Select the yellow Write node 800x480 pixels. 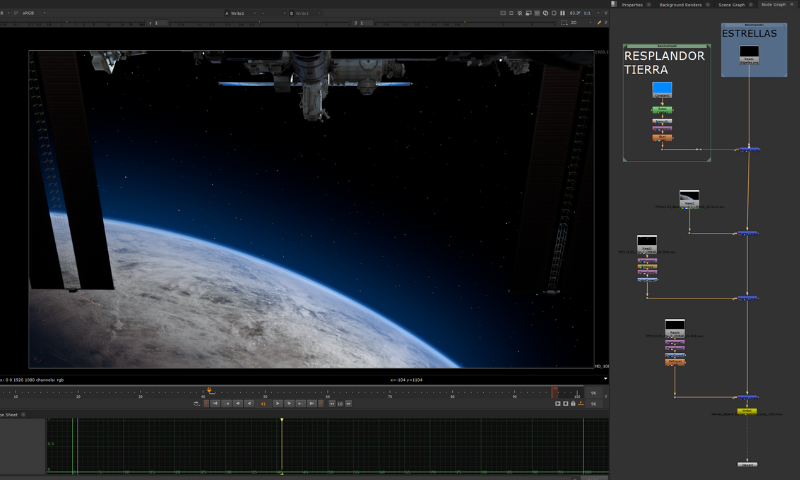[x=747, y=411]
